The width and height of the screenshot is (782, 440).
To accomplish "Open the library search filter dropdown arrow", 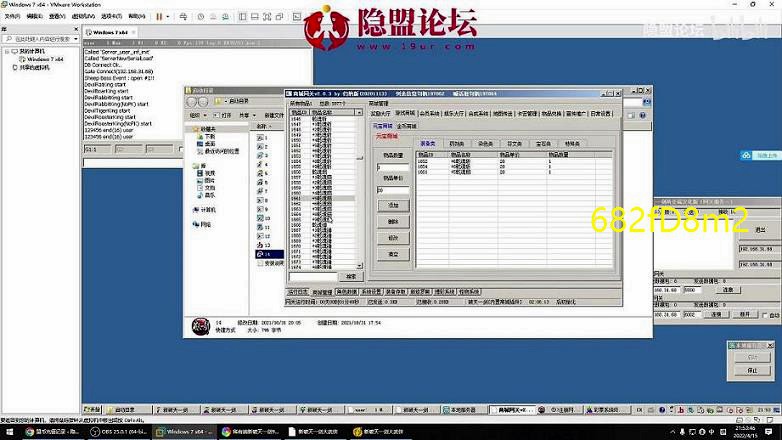I will pyautogui.click(x=76, y=38).
